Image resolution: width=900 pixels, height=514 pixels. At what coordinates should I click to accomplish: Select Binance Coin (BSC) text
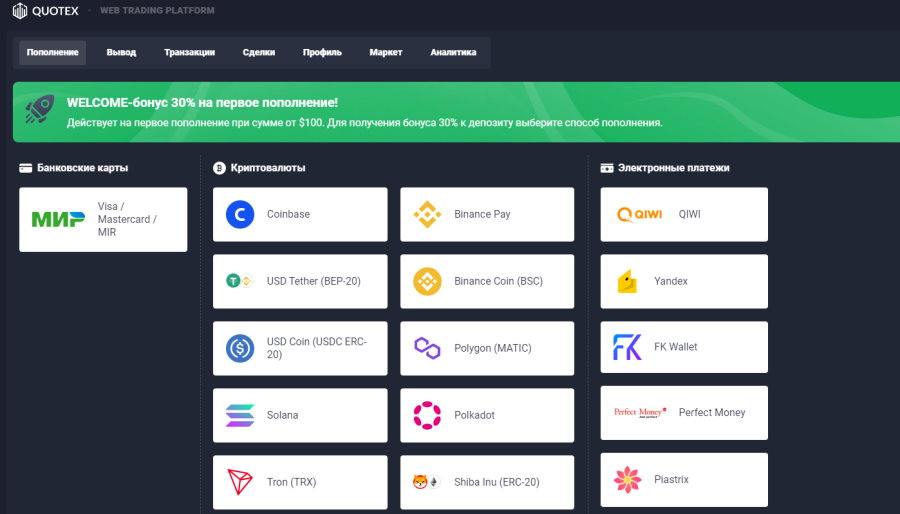point(498,281)
